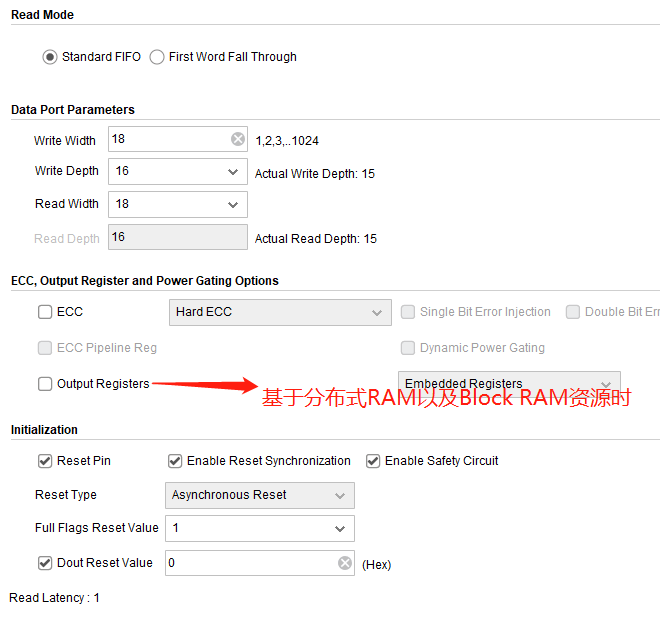Click the Reset Type label
Viewport: 660px width, 619px height.
[66, 494]
